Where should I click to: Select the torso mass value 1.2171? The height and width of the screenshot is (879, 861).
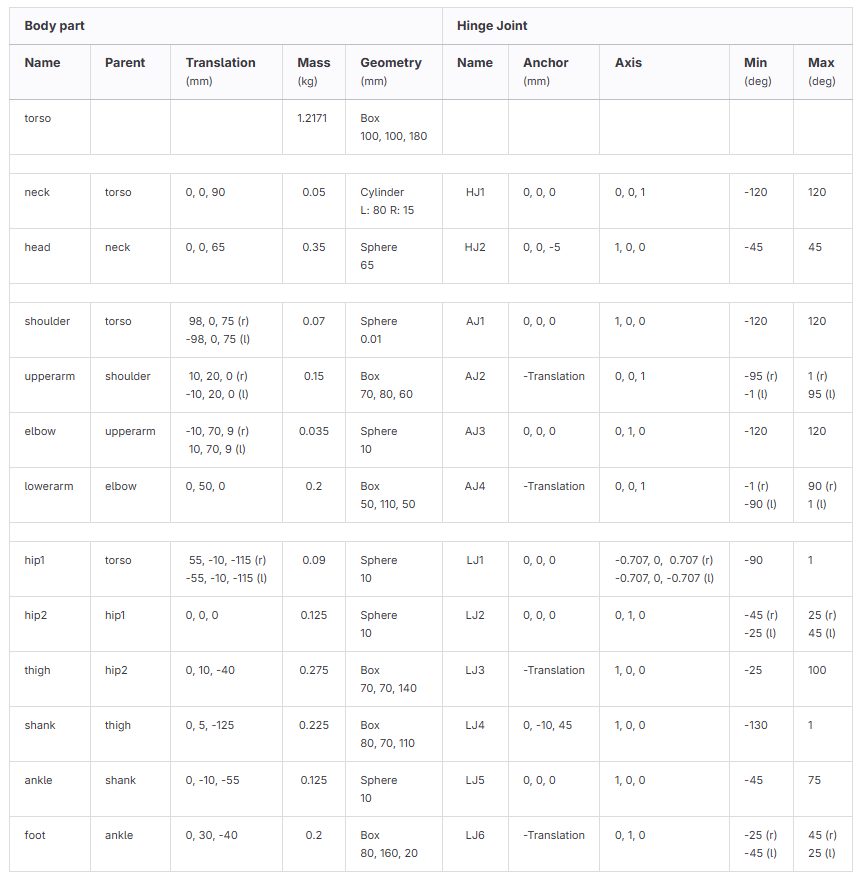[x=314, y=118]
